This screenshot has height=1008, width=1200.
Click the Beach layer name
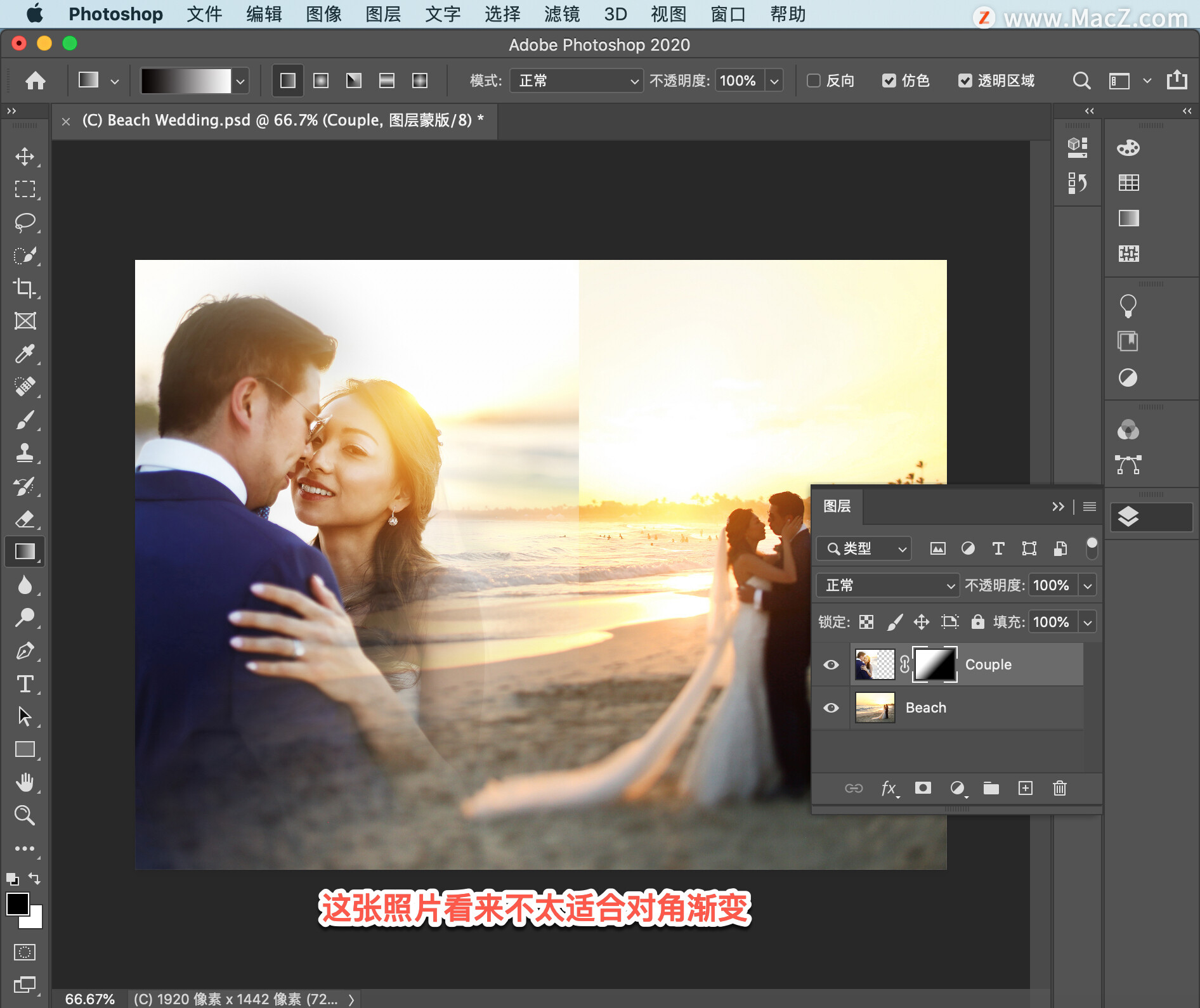pyautogui.click(x=925, y=708)
